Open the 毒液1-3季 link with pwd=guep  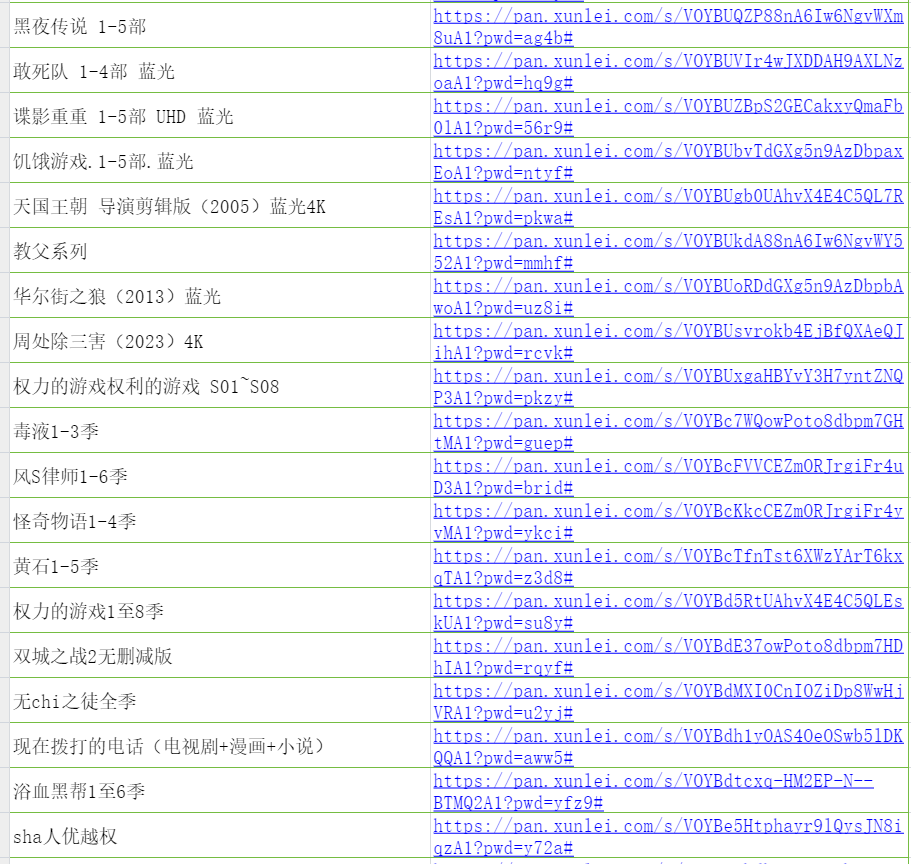click(x=667, y=422)
